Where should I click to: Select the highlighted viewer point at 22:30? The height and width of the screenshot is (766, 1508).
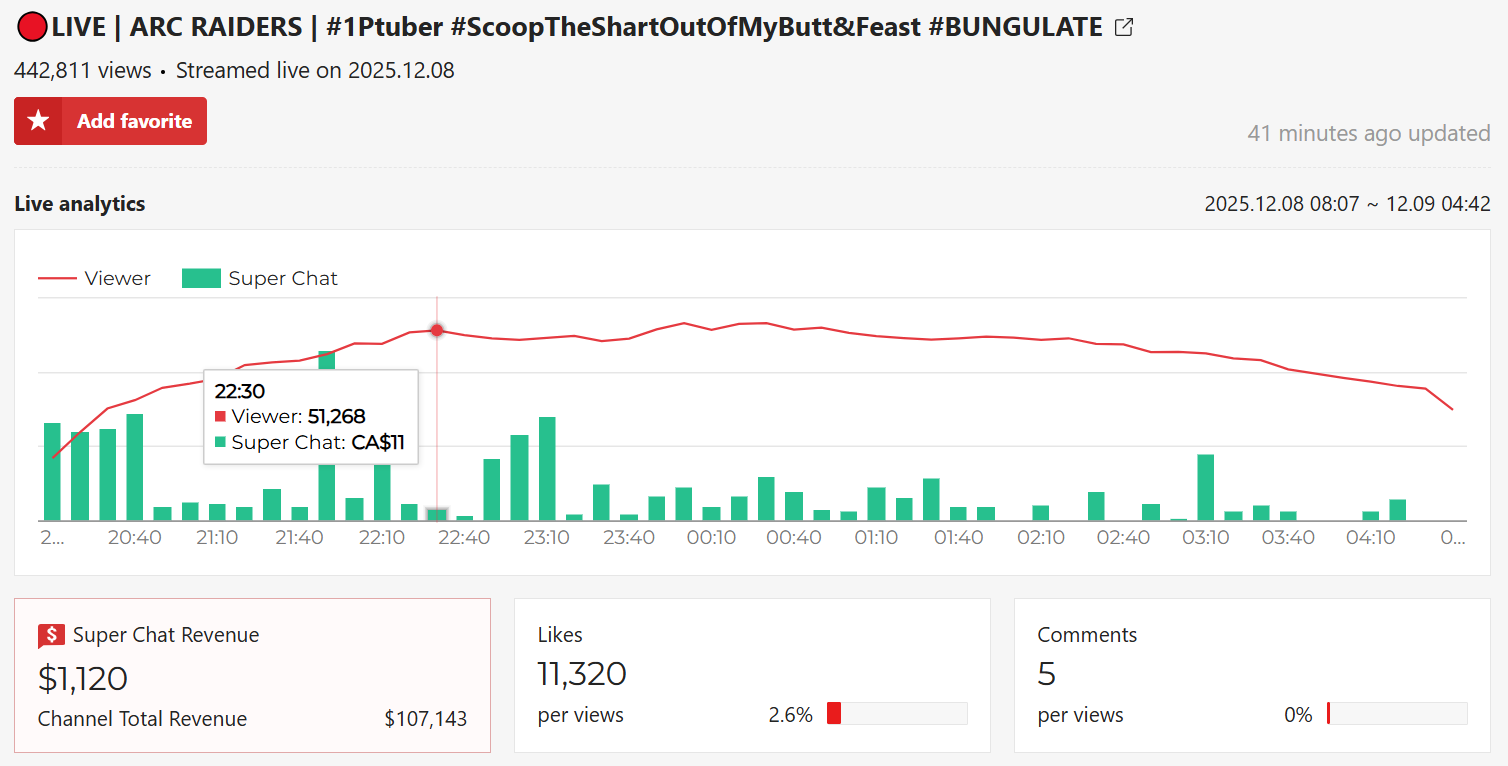(x=437, y=330)
